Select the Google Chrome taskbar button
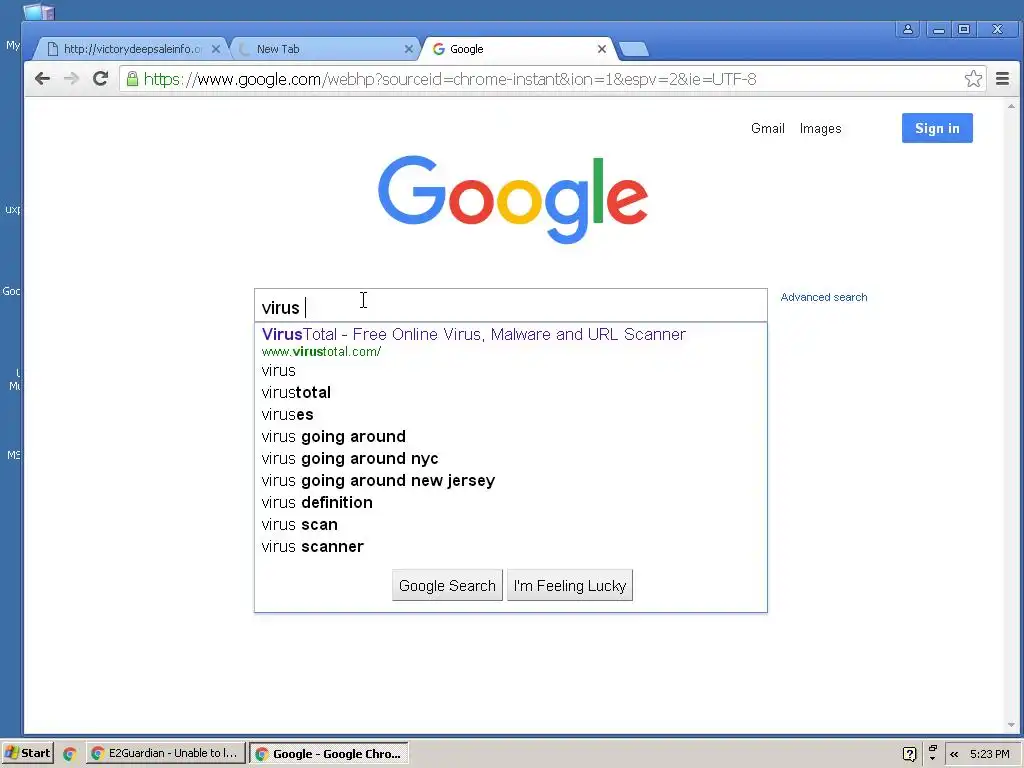1024x768 pixels. pos(330,753)
